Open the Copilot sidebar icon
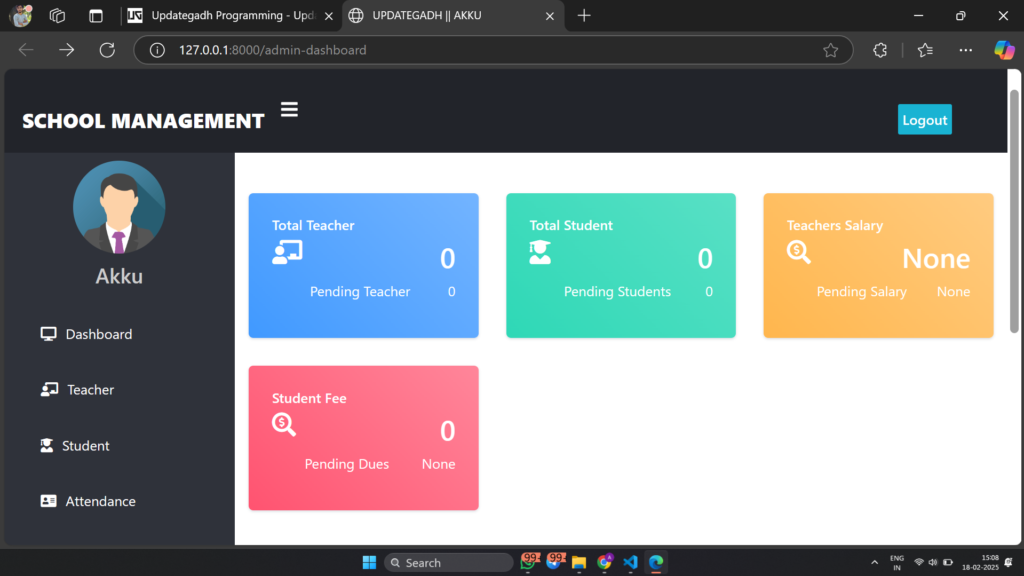Viewport: 1024px width, 576px height. pyautogui.click(x=1004, y=50)
